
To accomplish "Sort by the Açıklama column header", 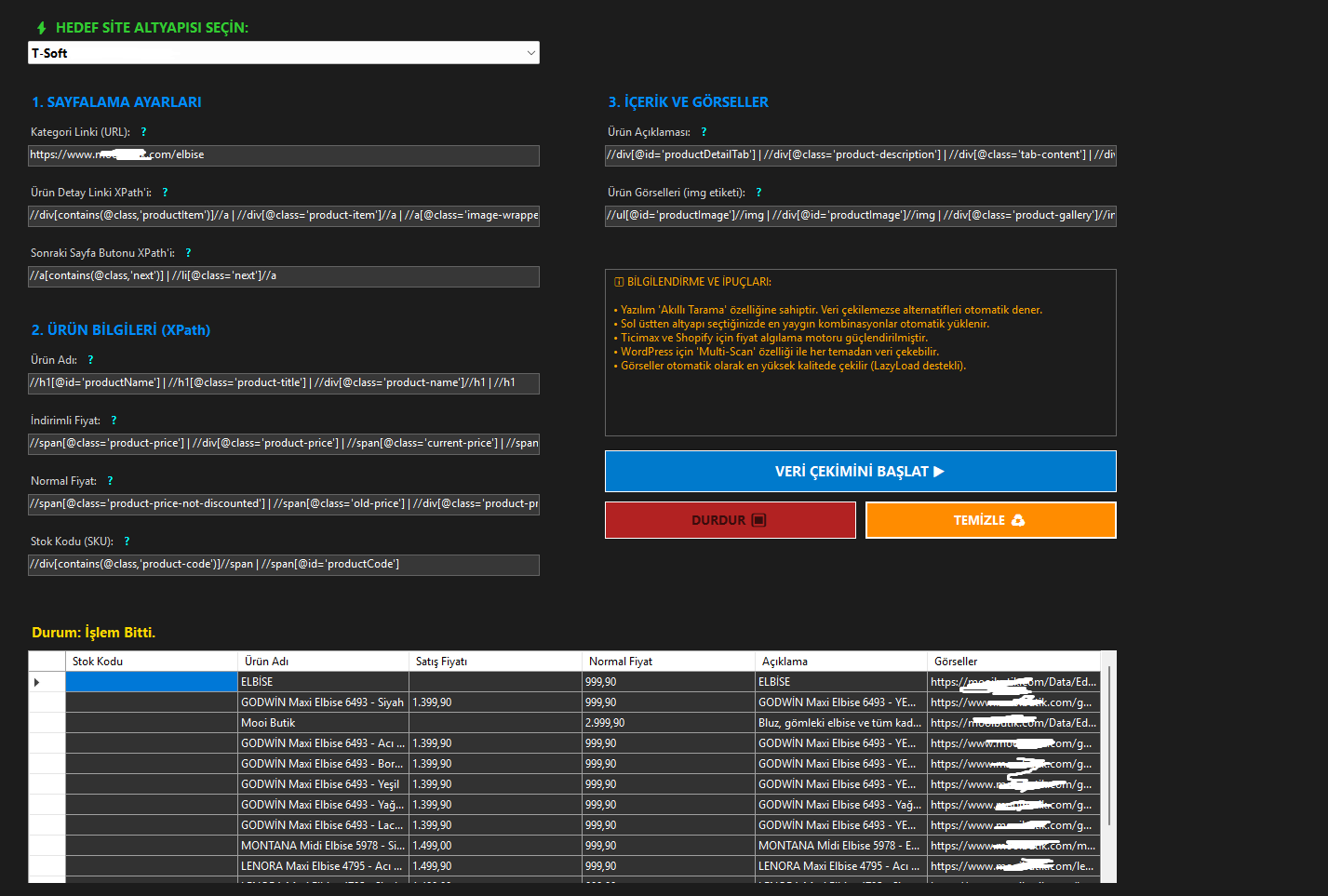I will point(840,662).
